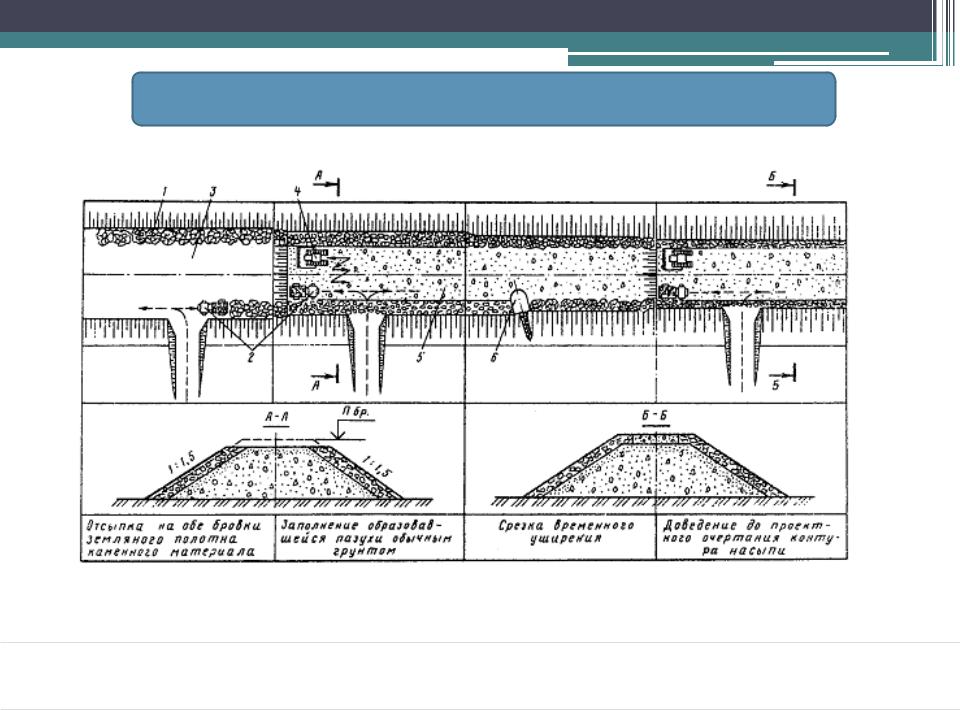Select caption 'Заполнение образовавшейся пазухи обычным грунтом'
This screenshot has height=710, width=960.
[366, 538]
